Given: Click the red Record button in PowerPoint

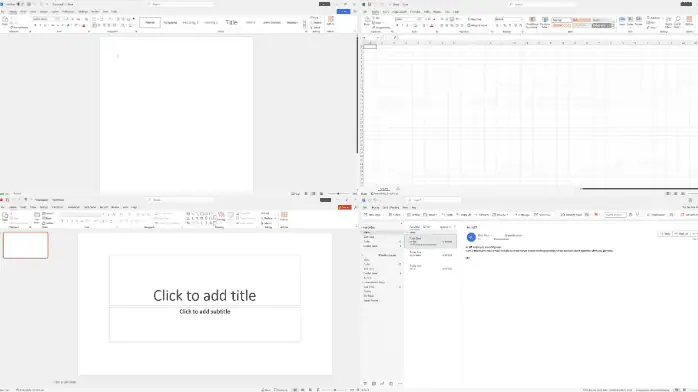Looking at the screenshot, I should pos(345,207).
